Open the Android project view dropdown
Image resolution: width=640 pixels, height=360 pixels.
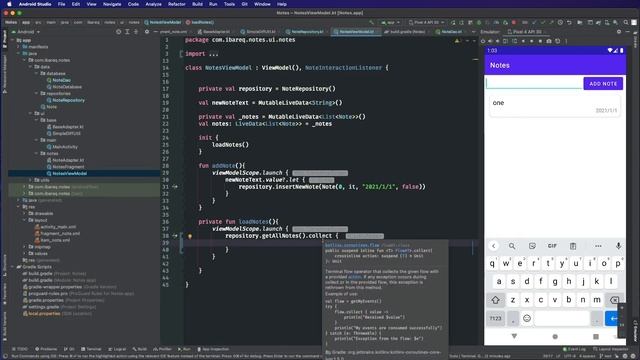pyautogui.click(x=27, y=31)
